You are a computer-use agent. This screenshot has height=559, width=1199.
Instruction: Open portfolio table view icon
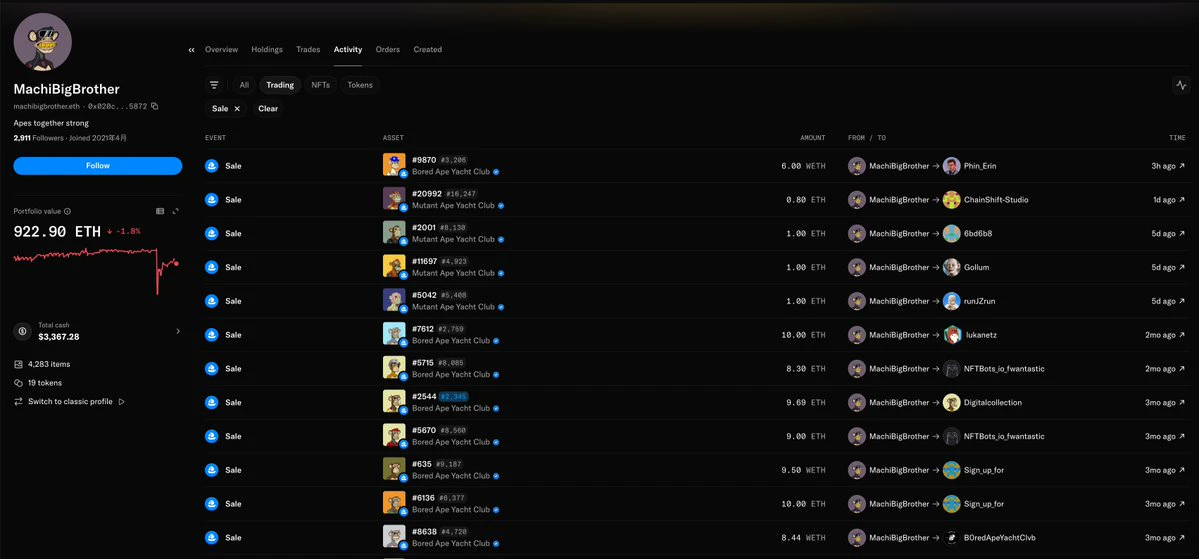click(160, 211)
